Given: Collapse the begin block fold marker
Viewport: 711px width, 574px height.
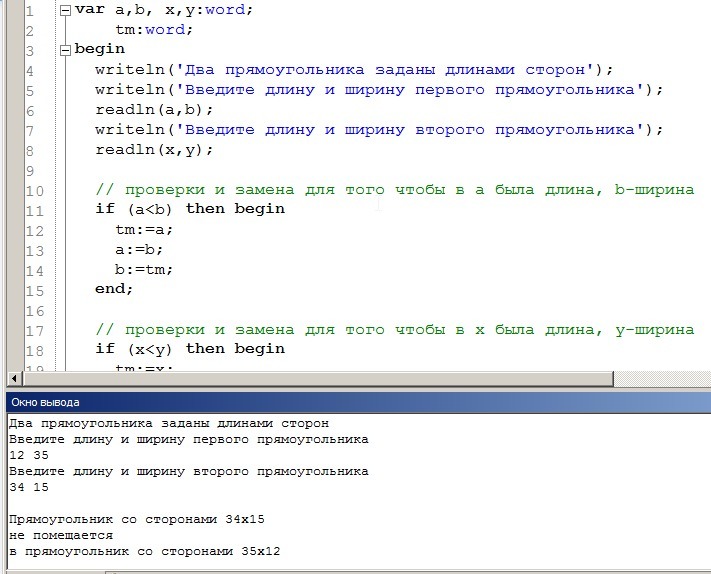Looking at the screenshot, I should [66, 50].
